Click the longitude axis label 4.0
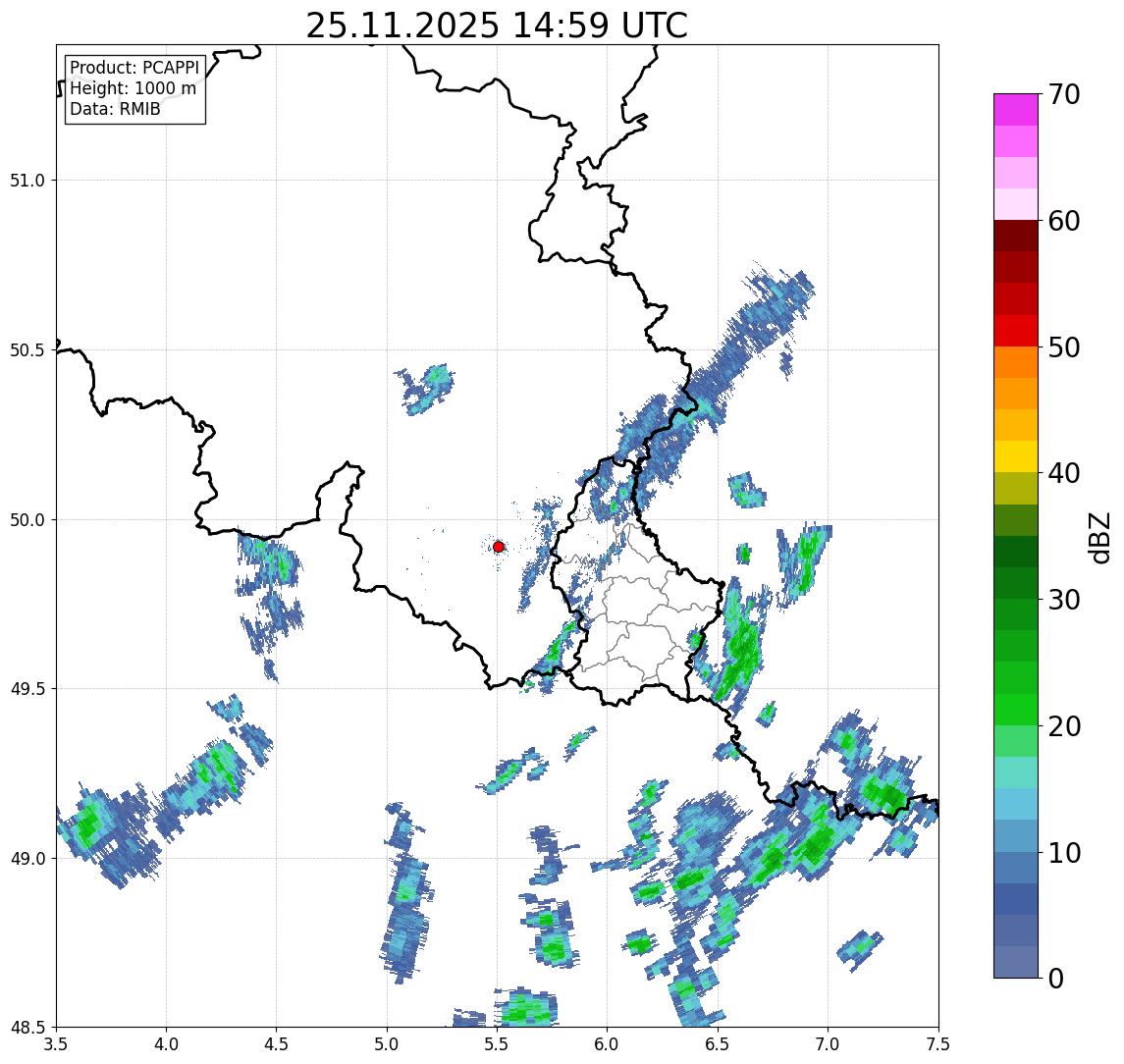The width and height of the screenshot is (1124, 1064). click(166, 1043)
